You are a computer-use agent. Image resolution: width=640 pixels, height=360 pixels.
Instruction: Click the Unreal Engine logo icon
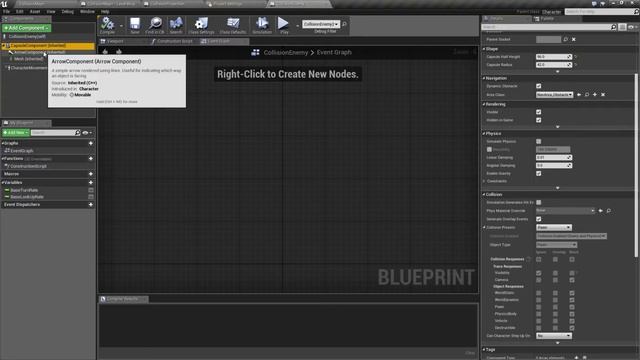[4, 4]
